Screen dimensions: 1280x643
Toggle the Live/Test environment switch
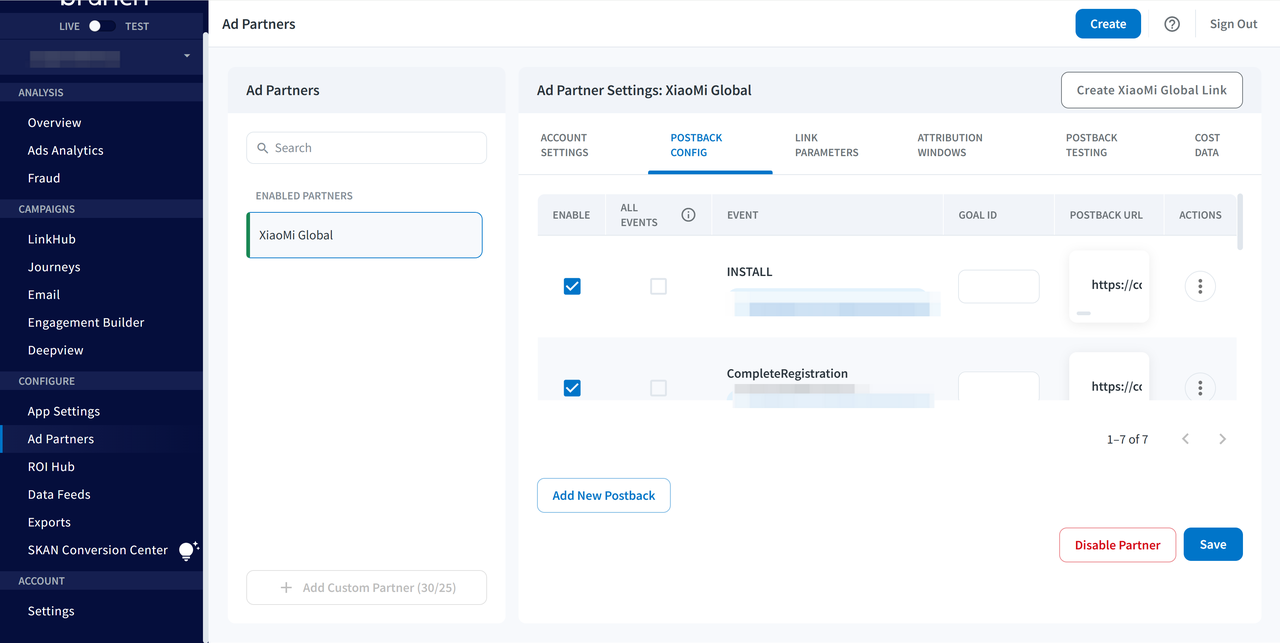pyautogui.click(x=102, y=26)
